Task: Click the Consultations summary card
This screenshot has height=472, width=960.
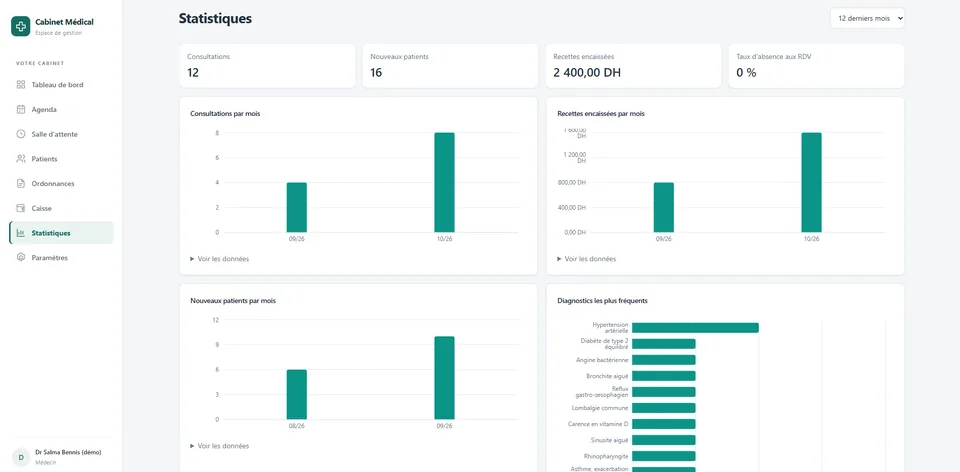Action: click(x=267, y=66)
